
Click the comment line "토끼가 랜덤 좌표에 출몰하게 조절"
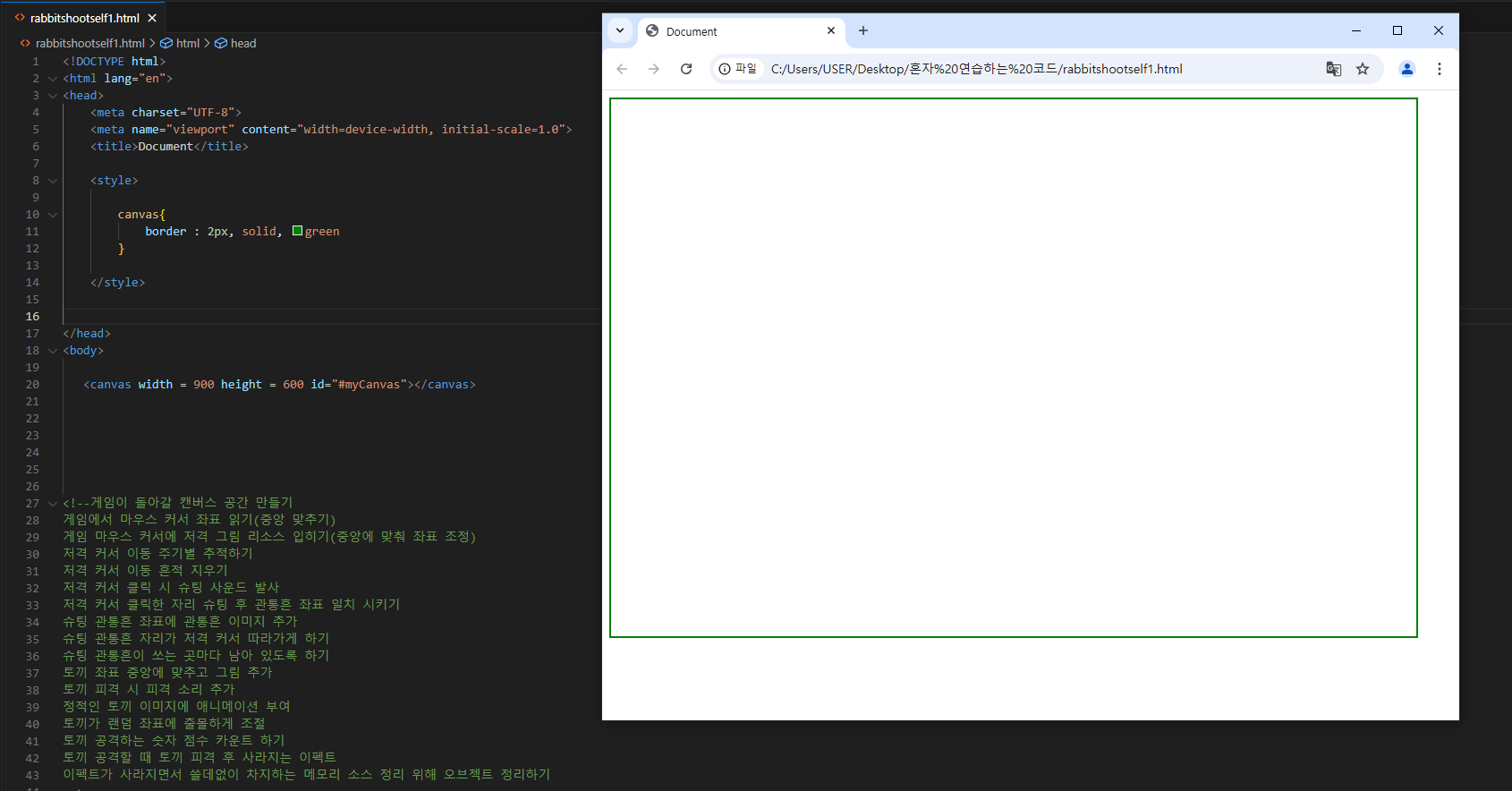pos(164,724)
